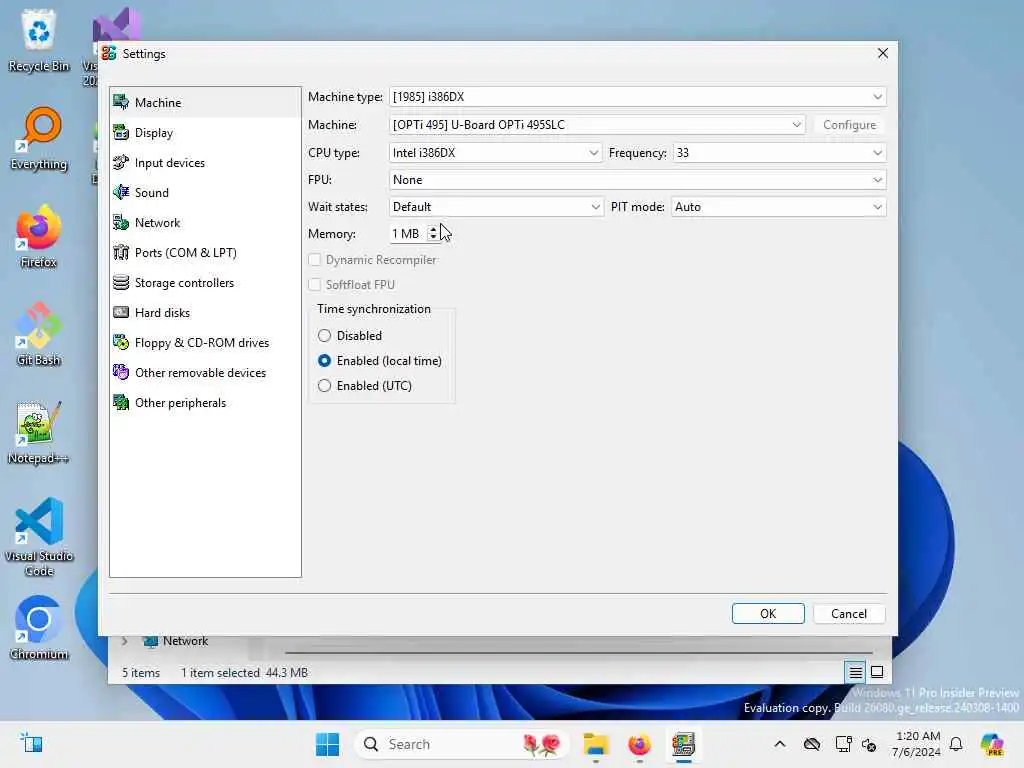1024x768 pixels.
Task: Launch Everything search desktop icon
Action: tap(39, 138)
